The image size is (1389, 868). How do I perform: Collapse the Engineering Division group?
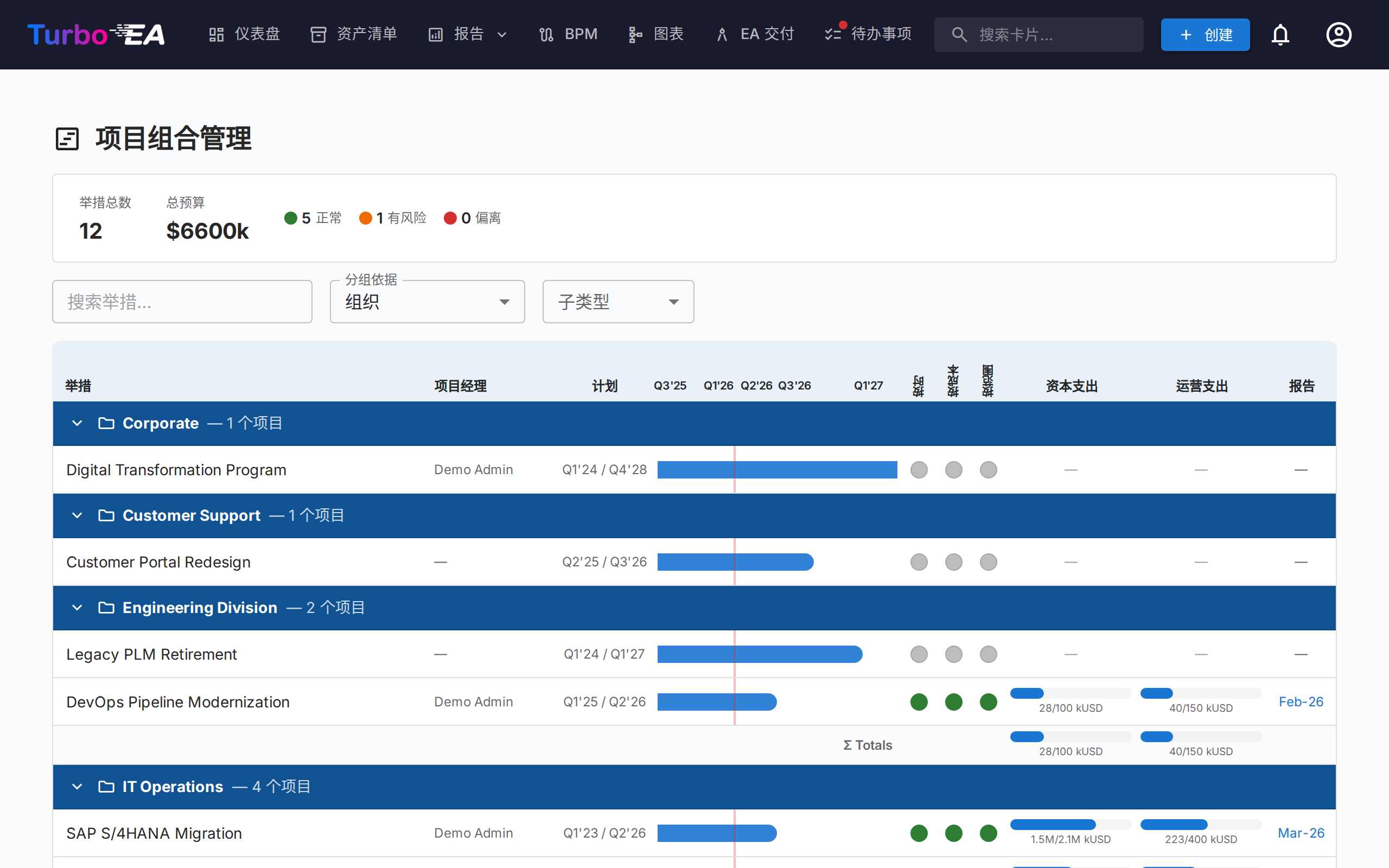[x=77, y=608]
